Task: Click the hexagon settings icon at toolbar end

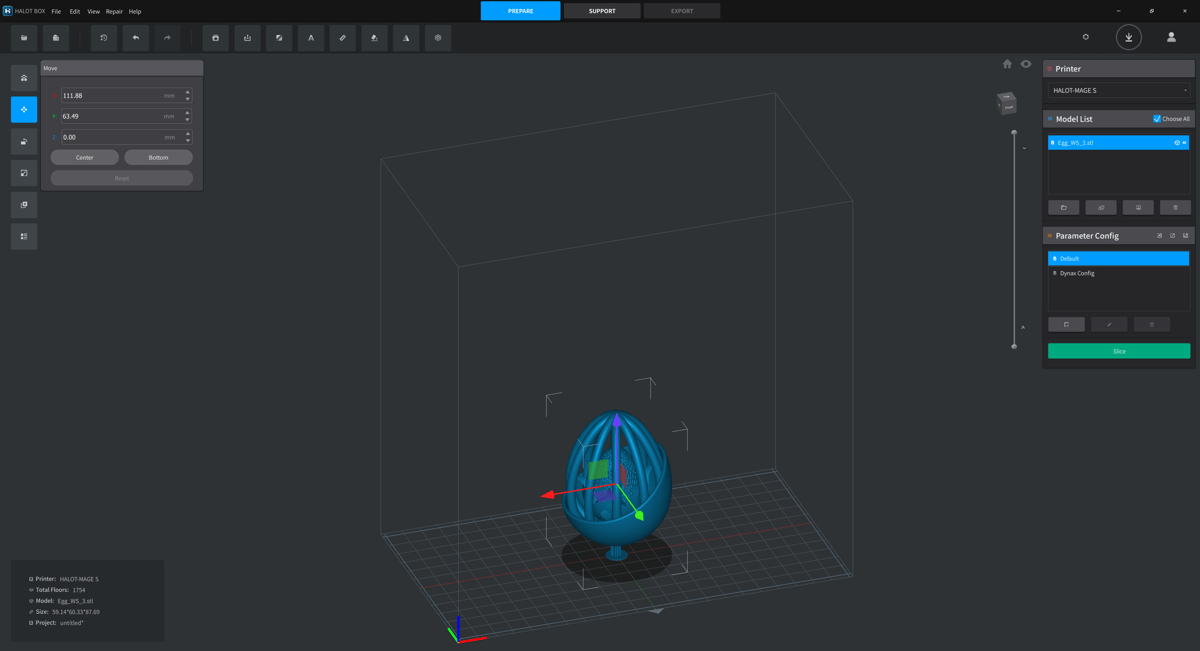Action: 438,38
